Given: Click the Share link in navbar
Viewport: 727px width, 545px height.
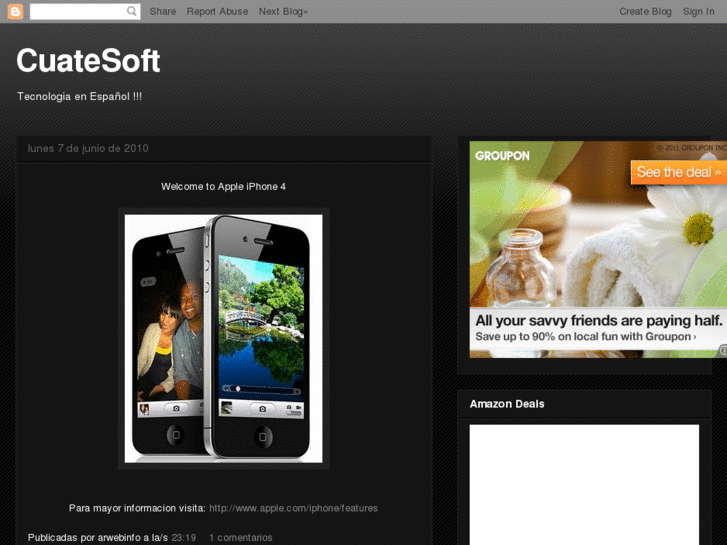Looking at the screenshot, I should pyautogui.click(x=163, y=12).
